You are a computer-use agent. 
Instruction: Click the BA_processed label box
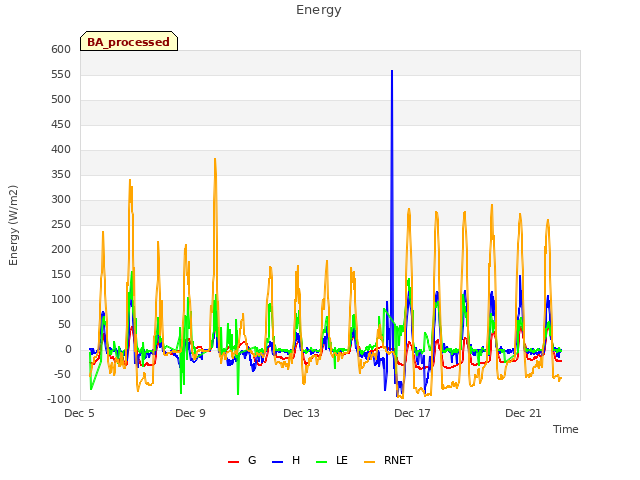(129, 41)
